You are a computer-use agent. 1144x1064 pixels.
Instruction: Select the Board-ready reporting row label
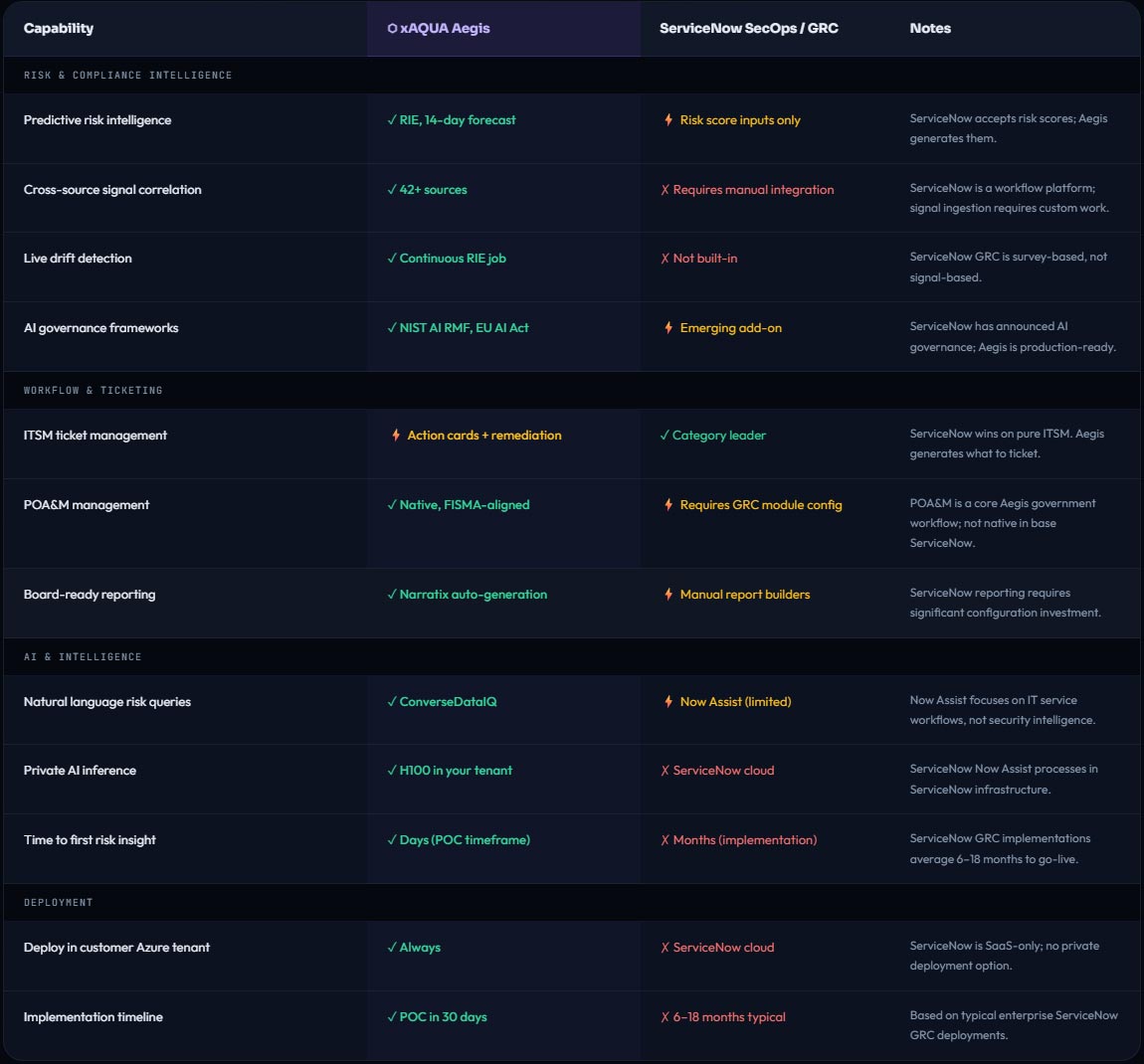coord(89,595)
